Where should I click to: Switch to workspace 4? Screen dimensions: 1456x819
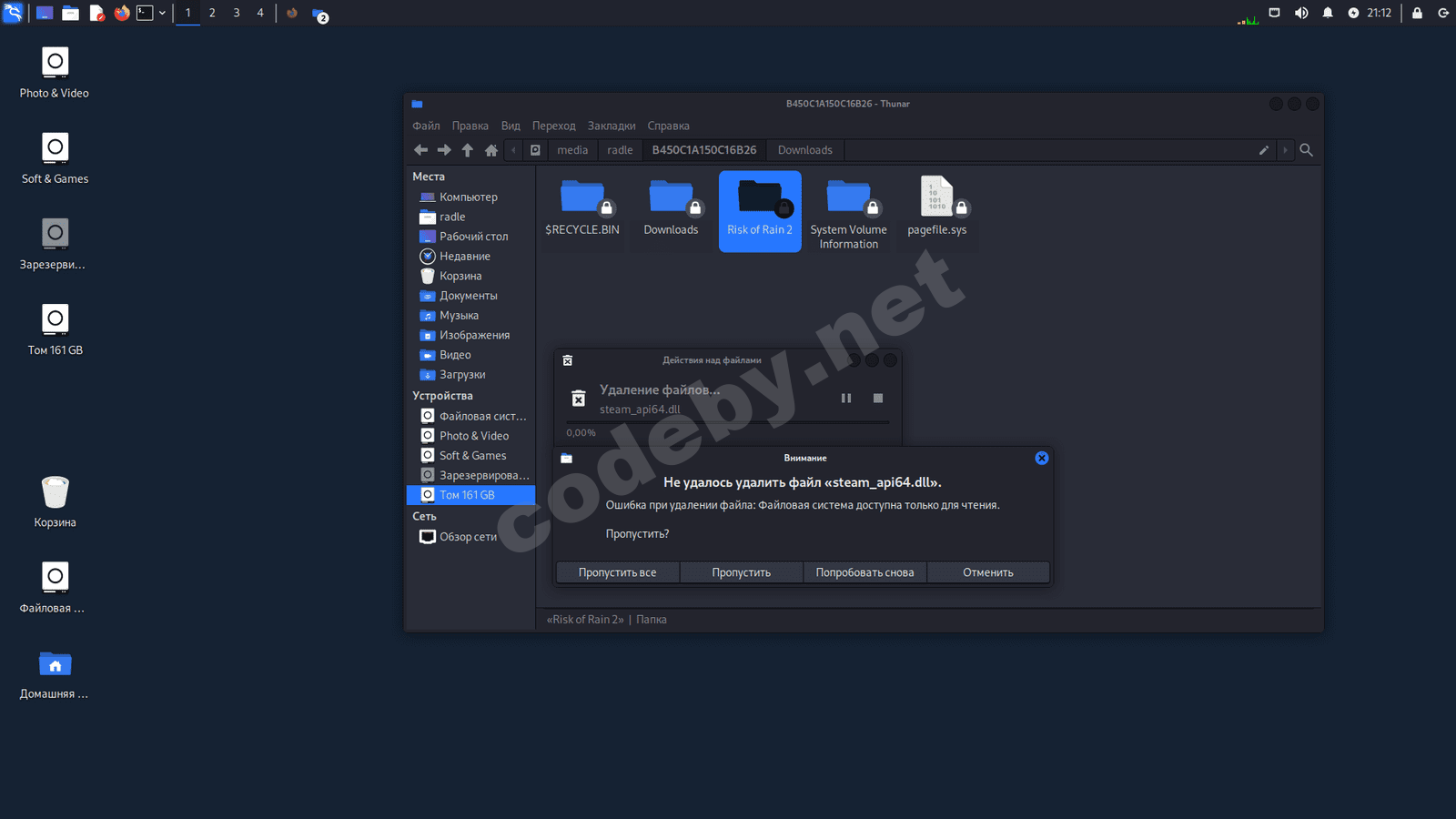[260, 13]
